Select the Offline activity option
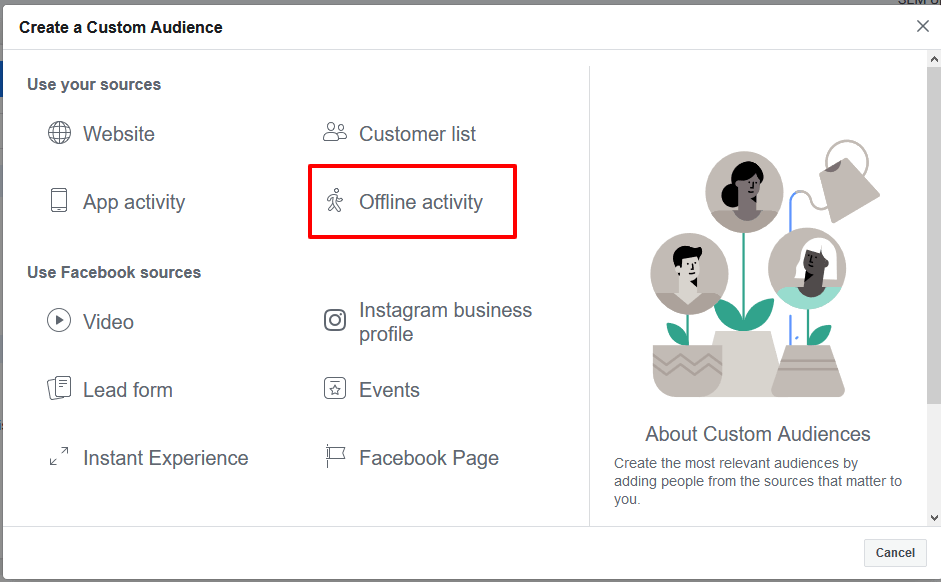The height and width of the screenshot is (582, 941). (x=421, y=202)
